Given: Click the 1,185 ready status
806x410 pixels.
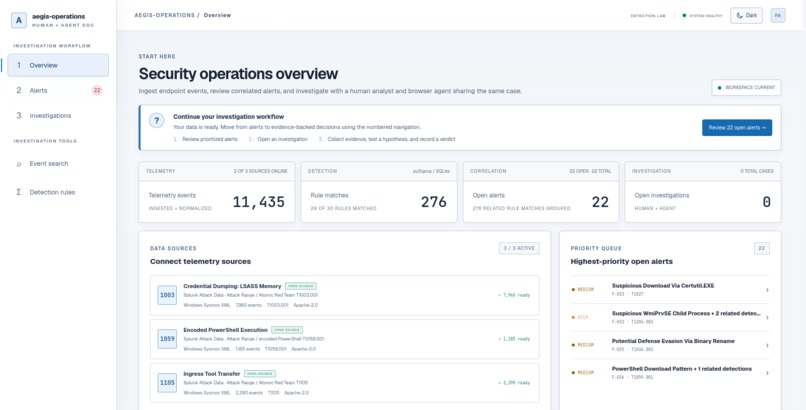Looking at the screenshot, I should pyautogui.click(x=514, y=339).
